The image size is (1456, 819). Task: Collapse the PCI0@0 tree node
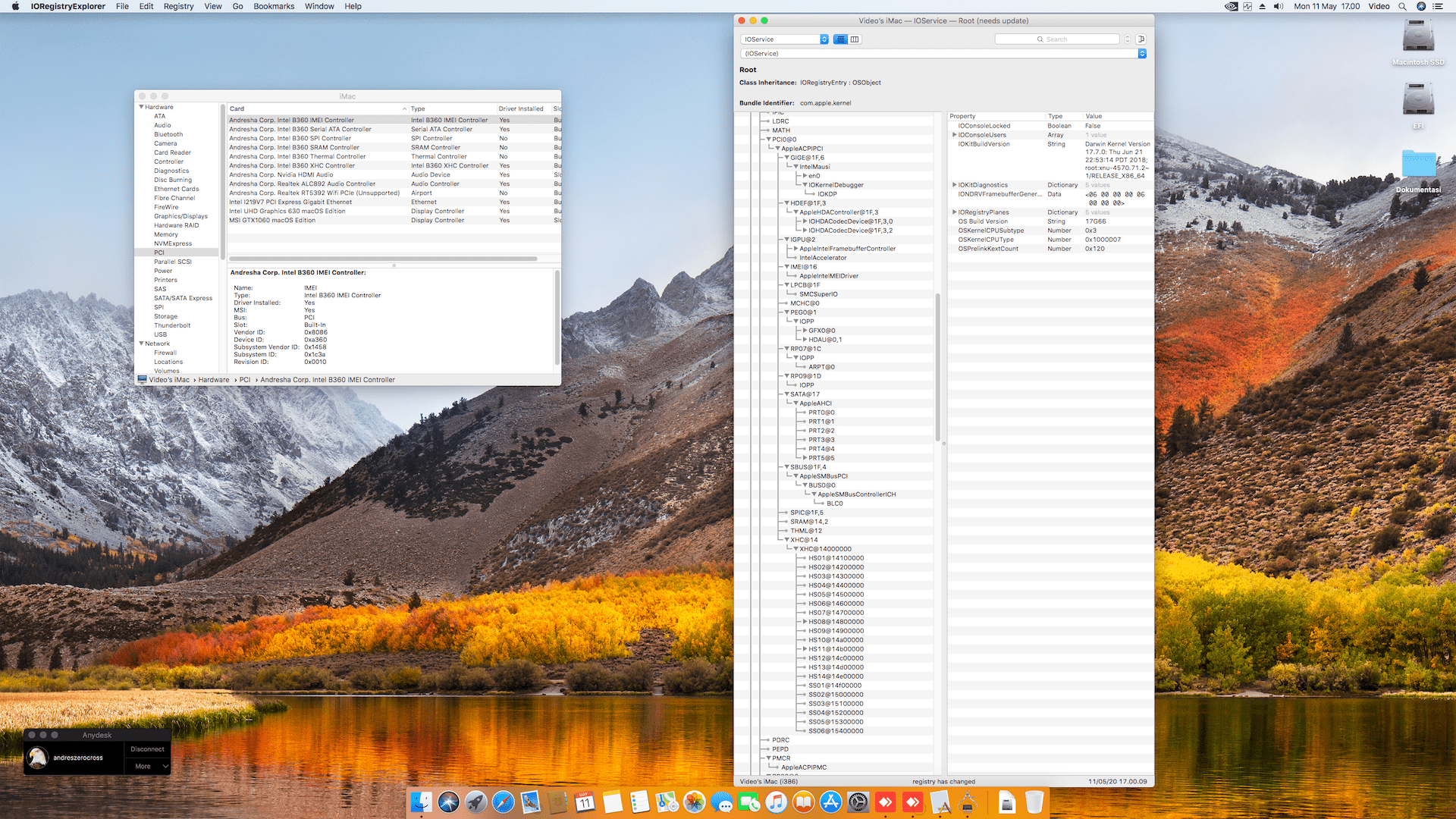768,140
